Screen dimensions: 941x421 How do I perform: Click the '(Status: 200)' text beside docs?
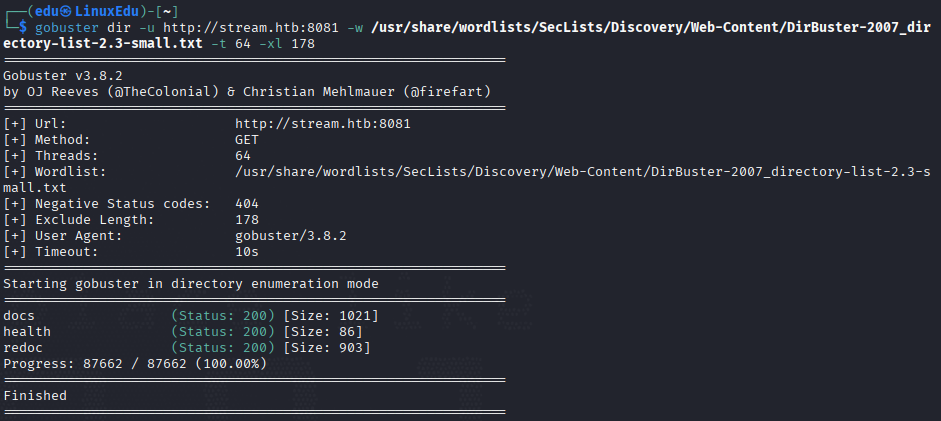tap(223, 315)
